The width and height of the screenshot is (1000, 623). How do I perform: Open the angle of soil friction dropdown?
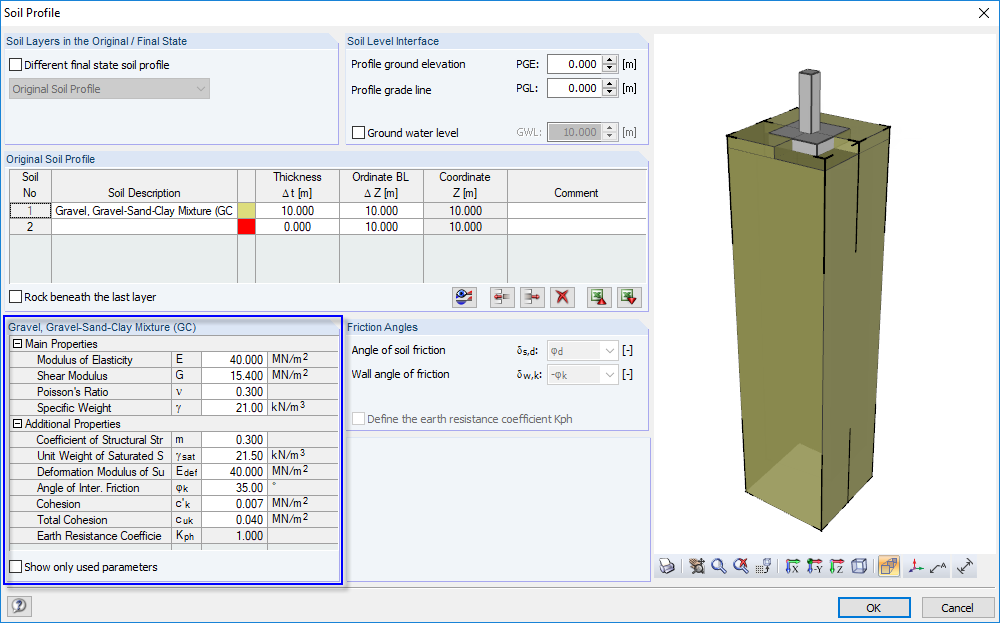[x=610, y=350]
